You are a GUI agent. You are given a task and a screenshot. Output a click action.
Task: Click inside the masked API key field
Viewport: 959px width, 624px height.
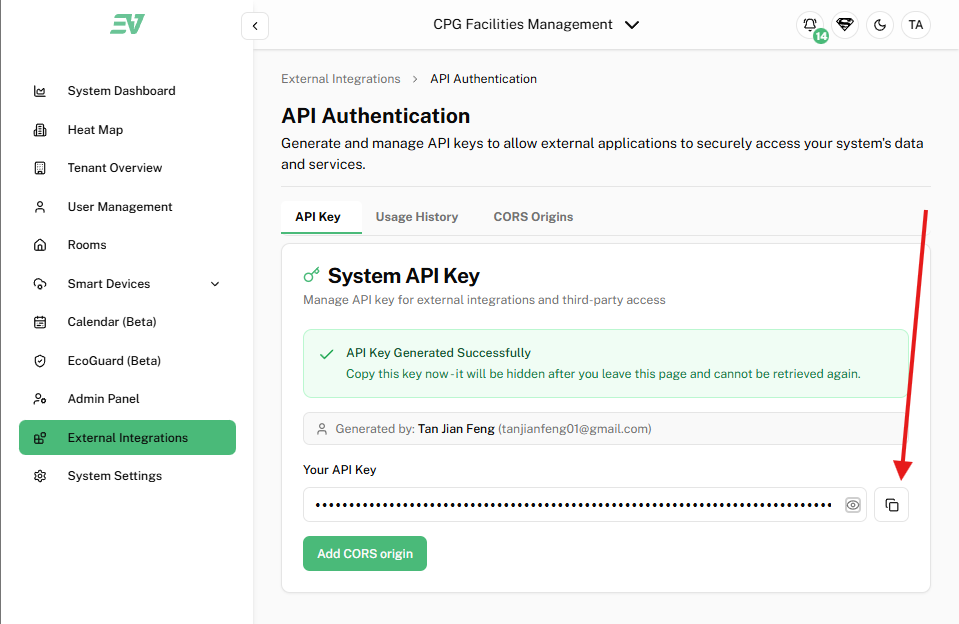click(x=572, y=505)
